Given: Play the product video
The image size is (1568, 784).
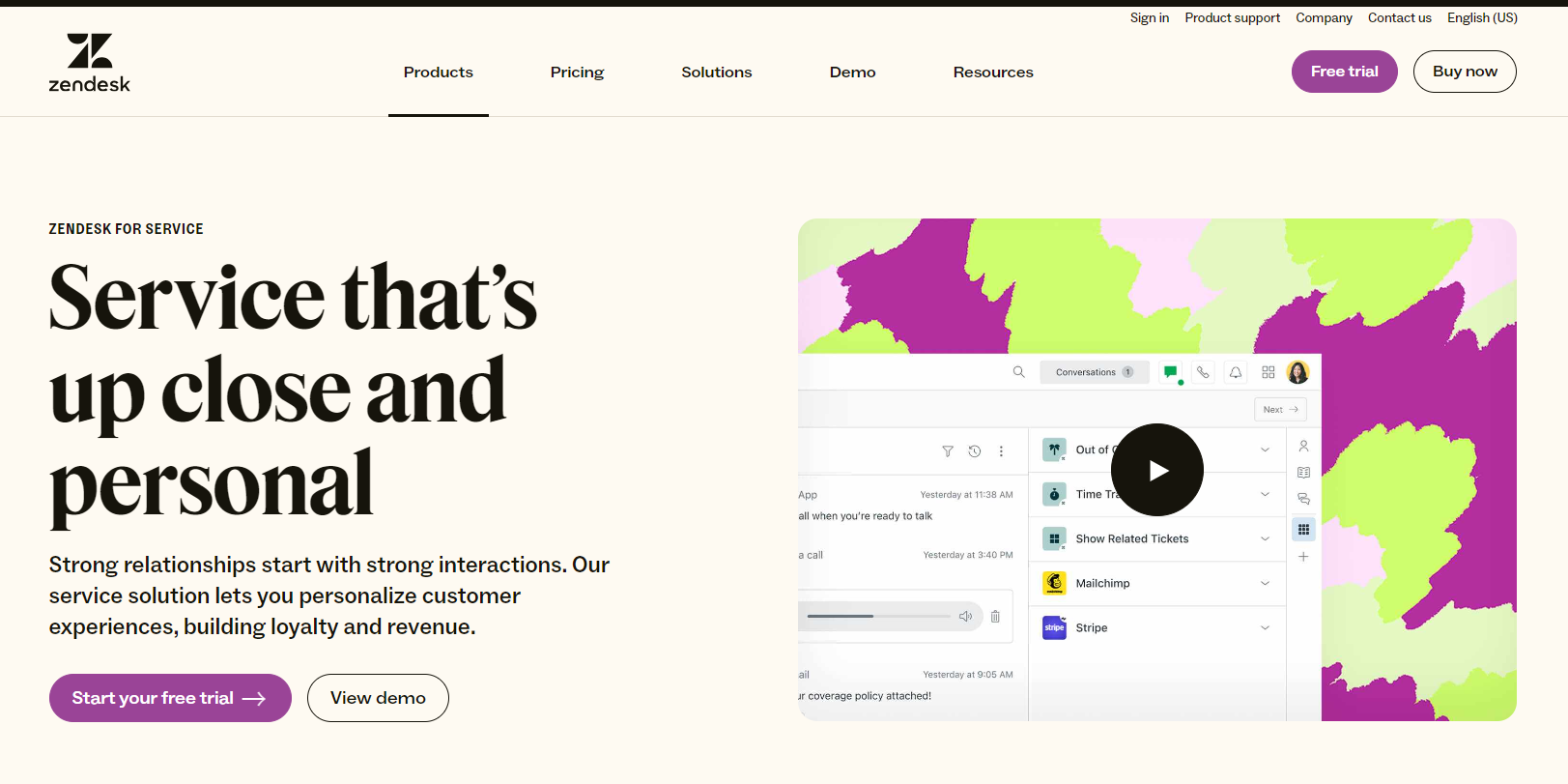Looking at the screenshot, I should [x=1156, y=470].
